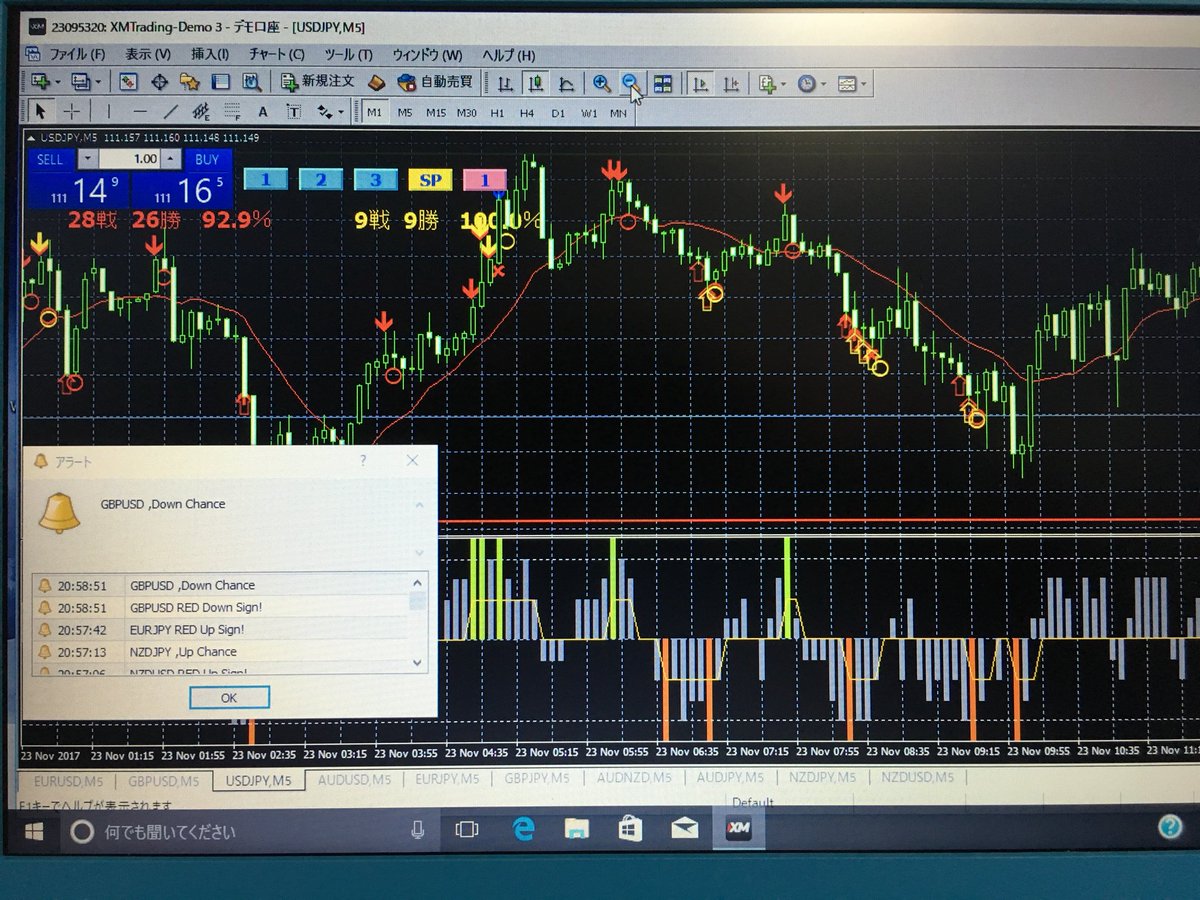Select the crosshair tool
Image resolution: width=1200 pixels, height=900 pixels.
coord(72,111)
